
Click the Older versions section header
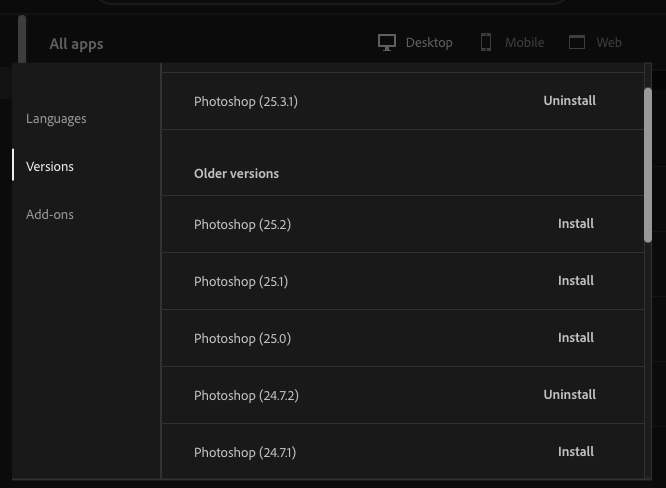(236, 174)
